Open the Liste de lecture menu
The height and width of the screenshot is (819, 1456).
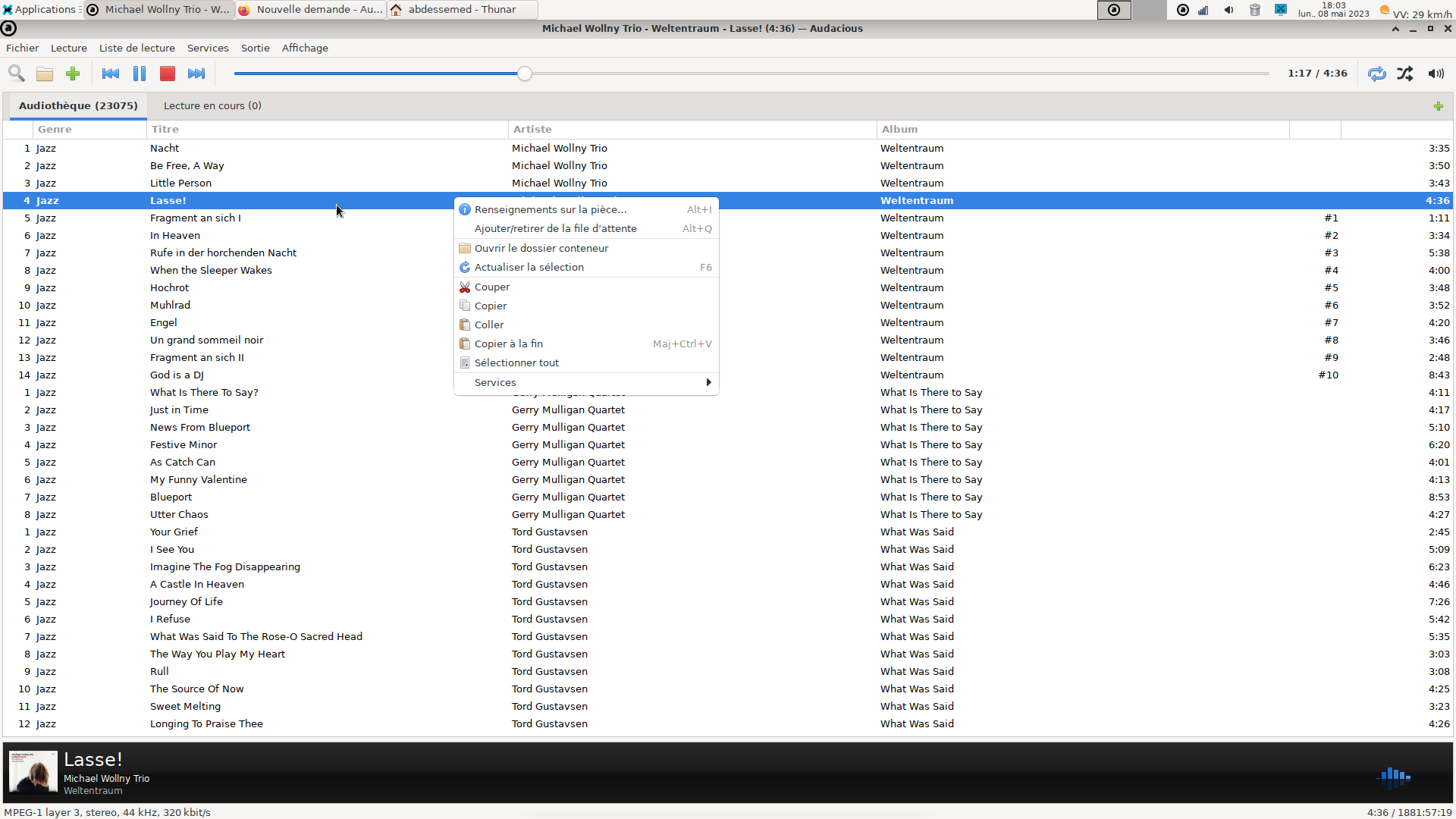[x=137, y=48]
